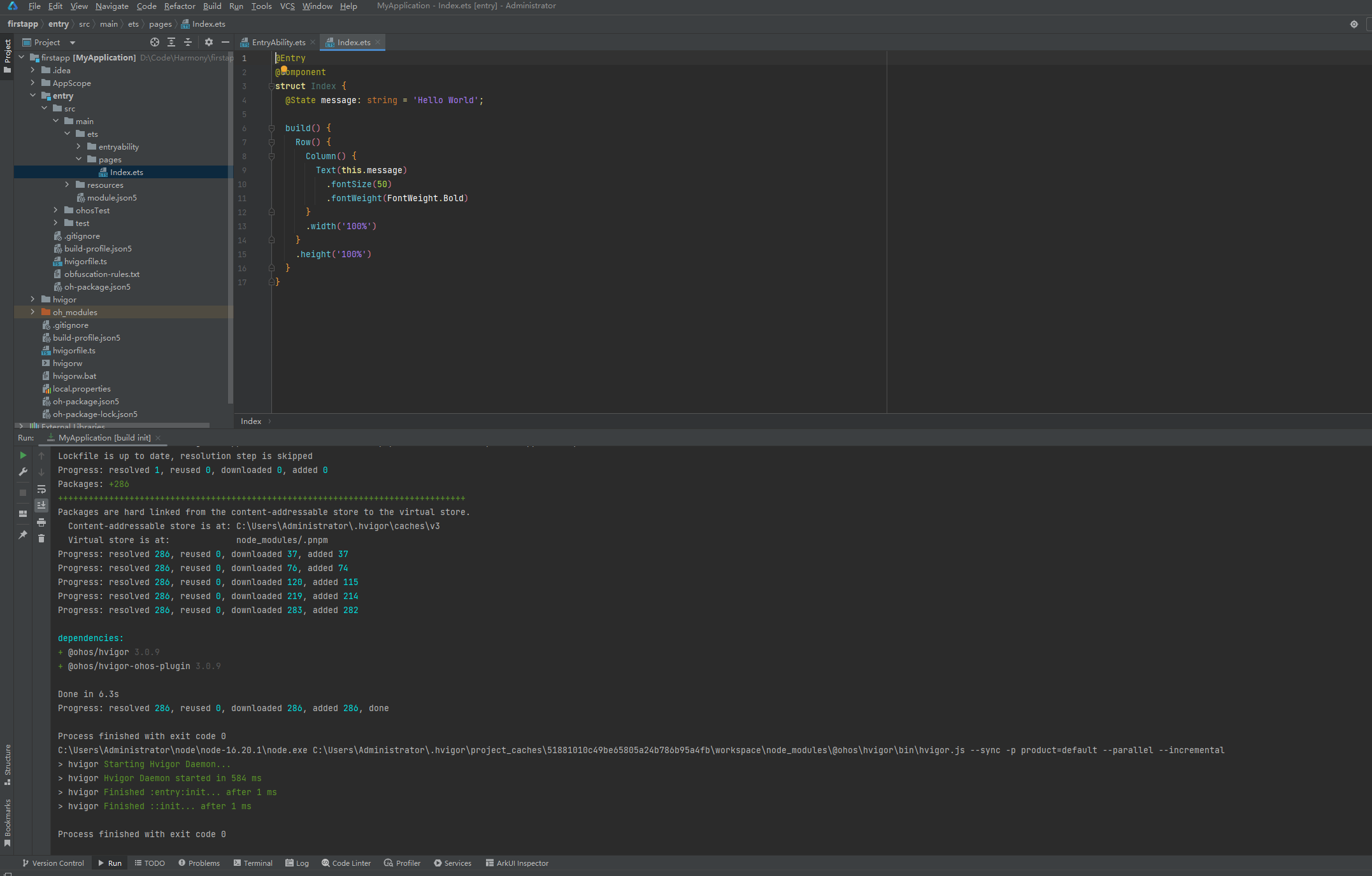Close the EntryAbility.ets editor tab
This screenshot has width=1372, height=876.
[313, 43]
